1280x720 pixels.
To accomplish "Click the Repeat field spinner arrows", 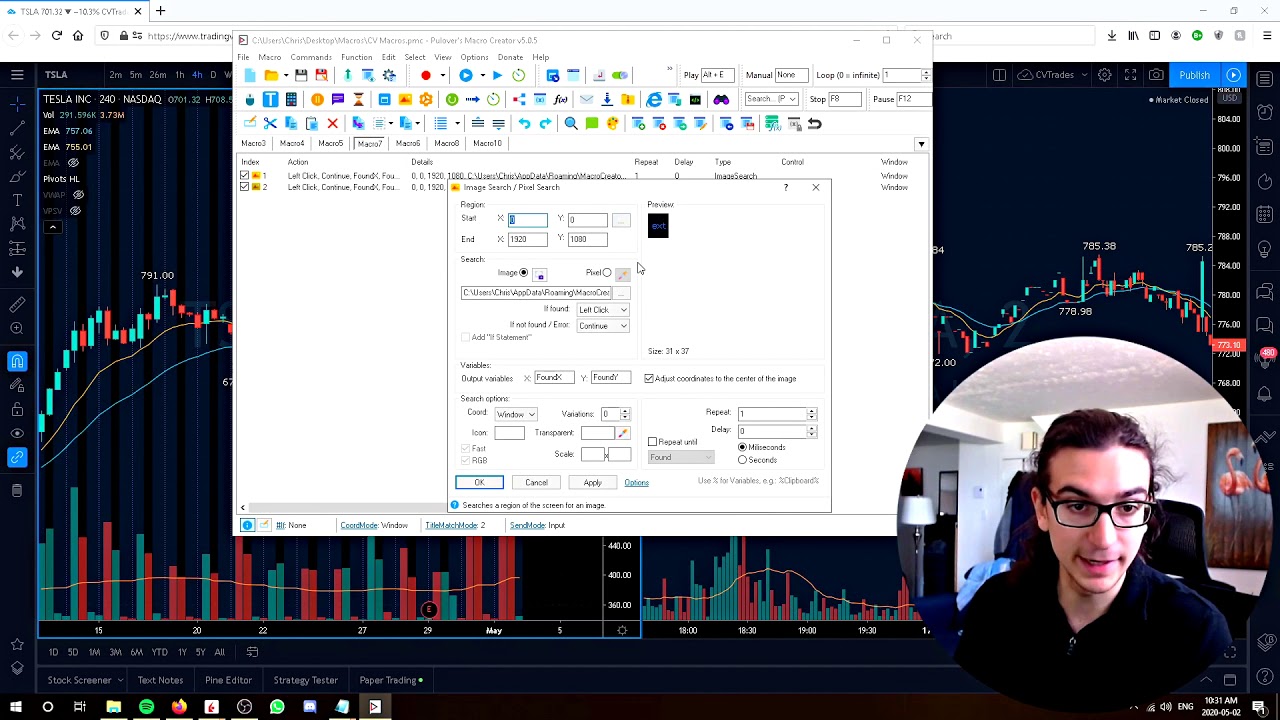I will tap(812, 414).
